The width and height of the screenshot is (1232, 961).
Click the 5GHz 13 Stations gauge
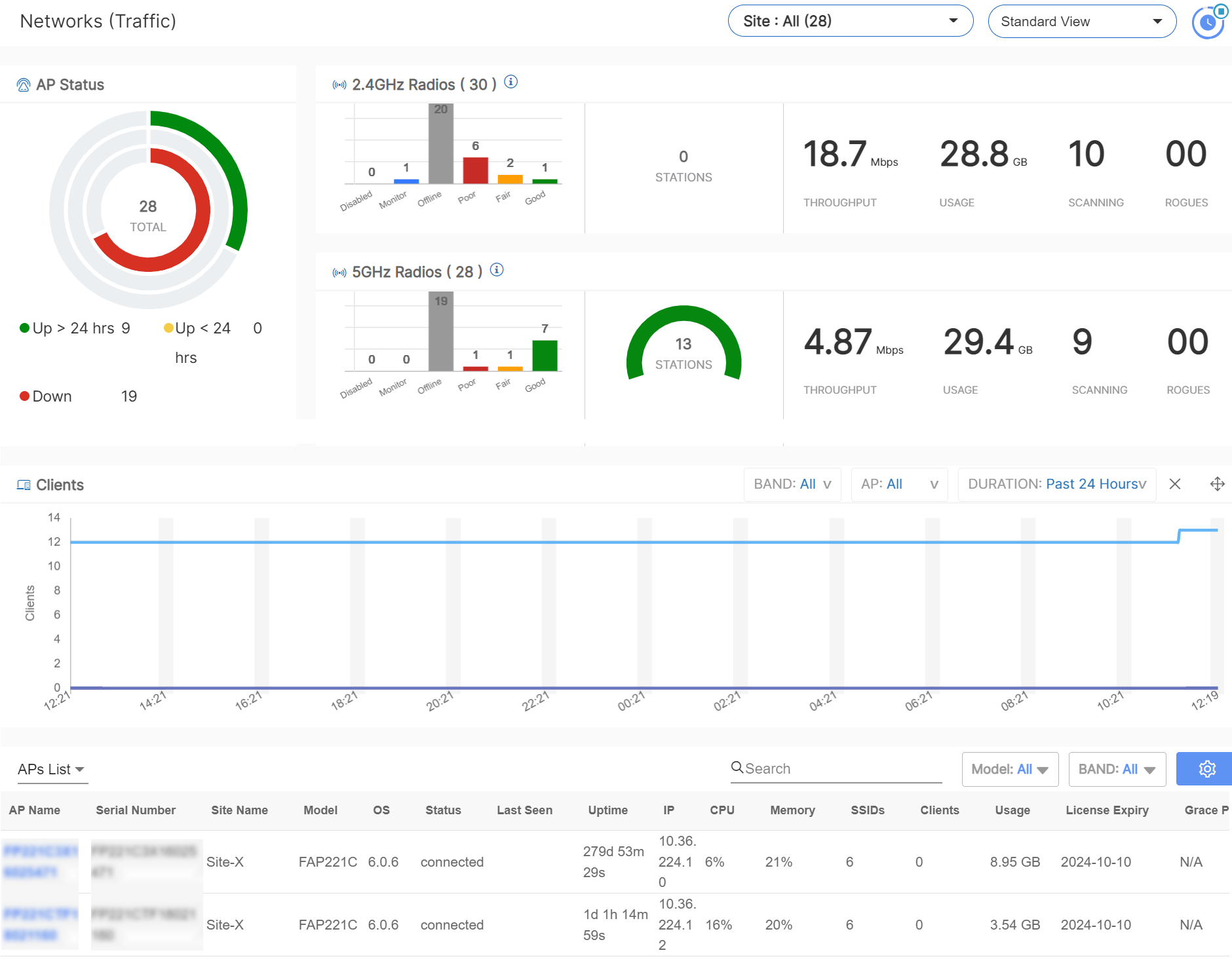point(683,343)
